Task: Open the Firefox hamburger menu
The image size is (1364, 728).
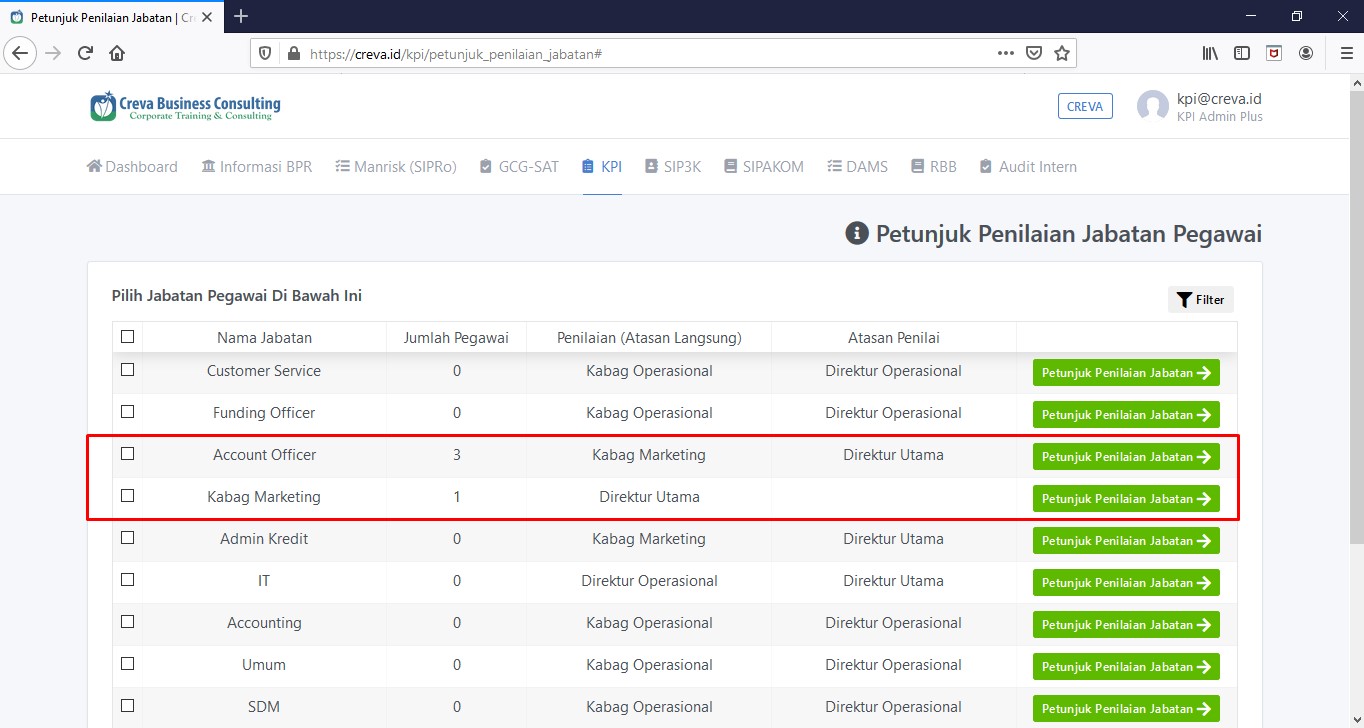Action: click(1345, 54)
